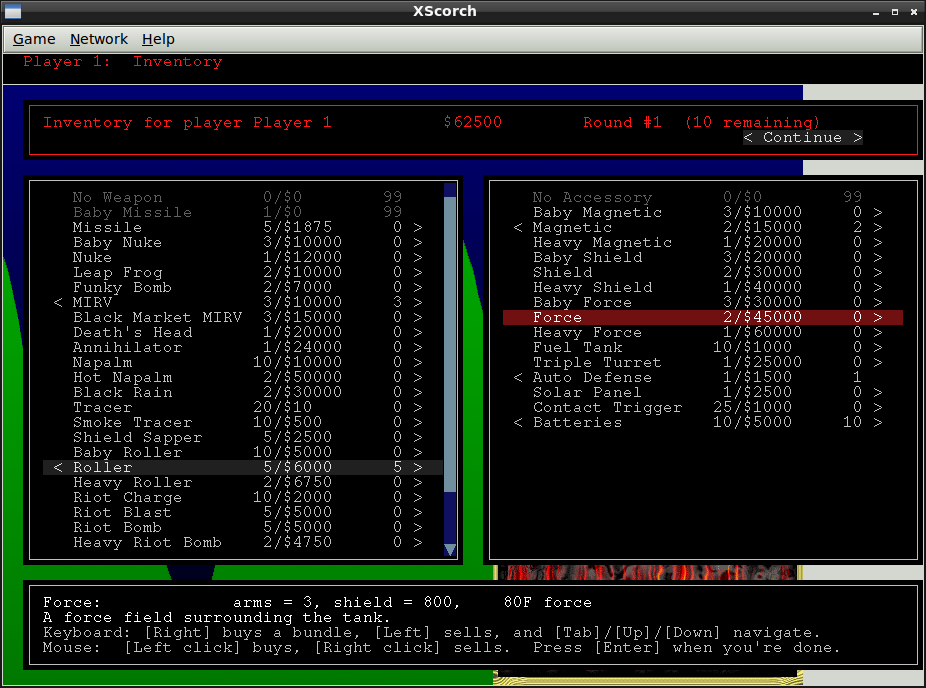Select the "Shield Sapper" weapon name

point(138,438)
